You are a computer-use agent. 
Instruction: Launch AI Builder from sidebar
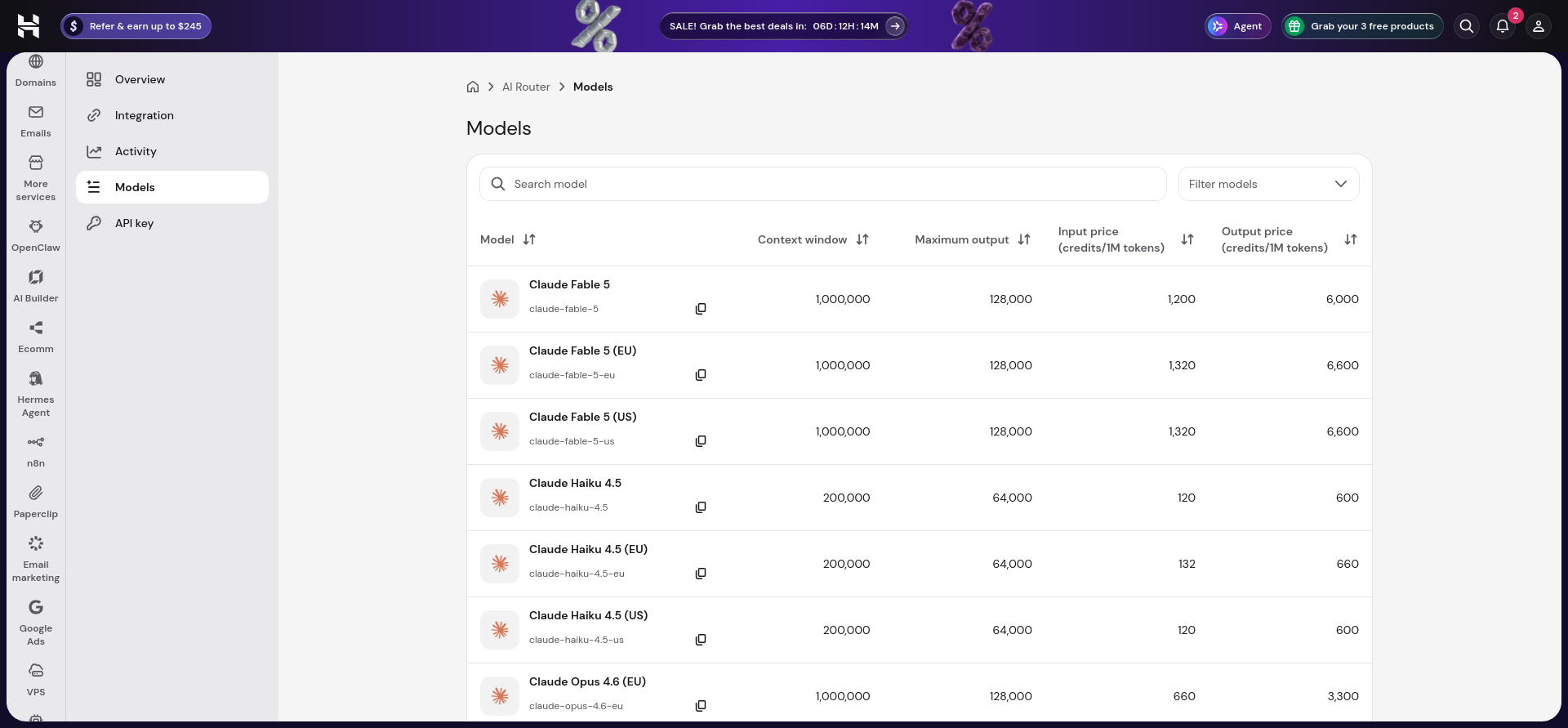(x=36, y=287)
